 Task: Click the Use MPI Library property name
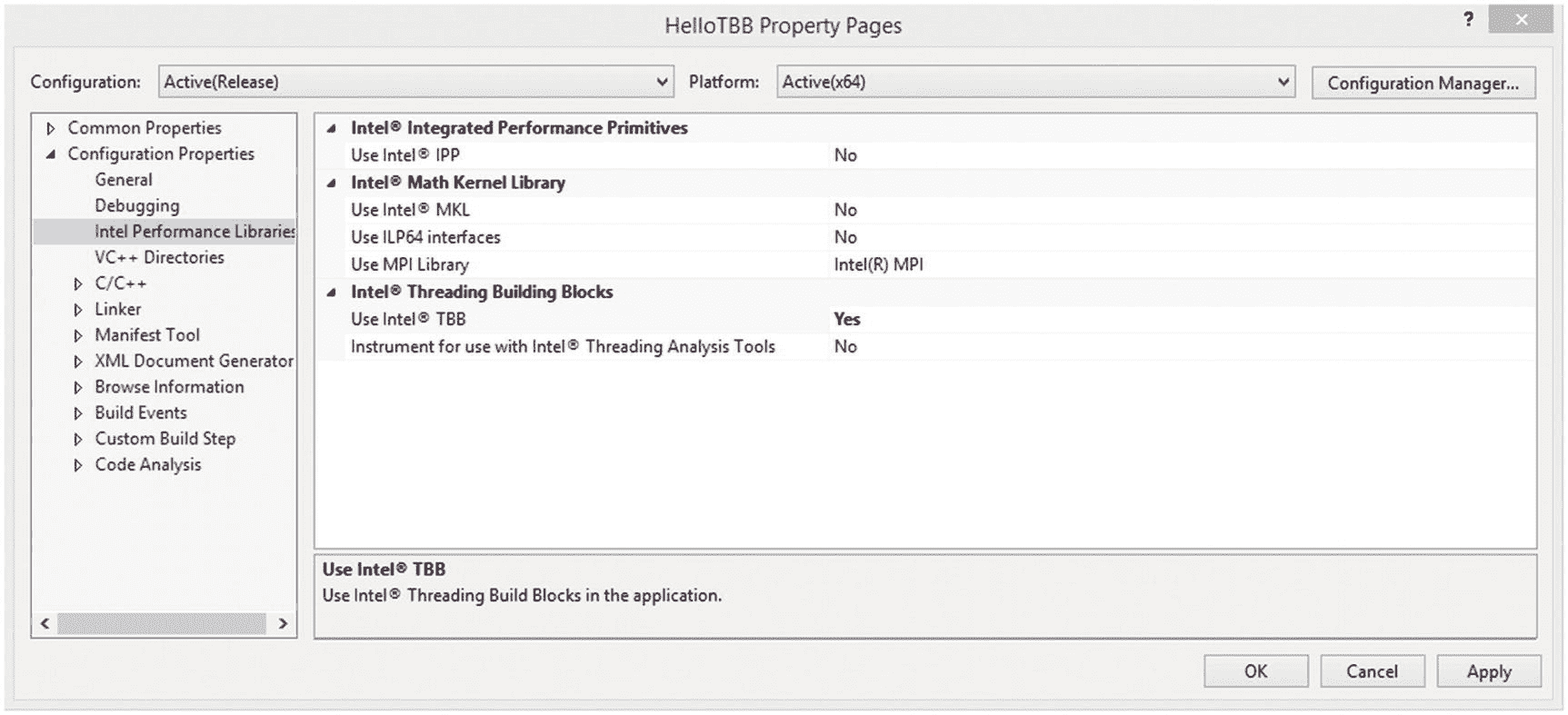410,264
